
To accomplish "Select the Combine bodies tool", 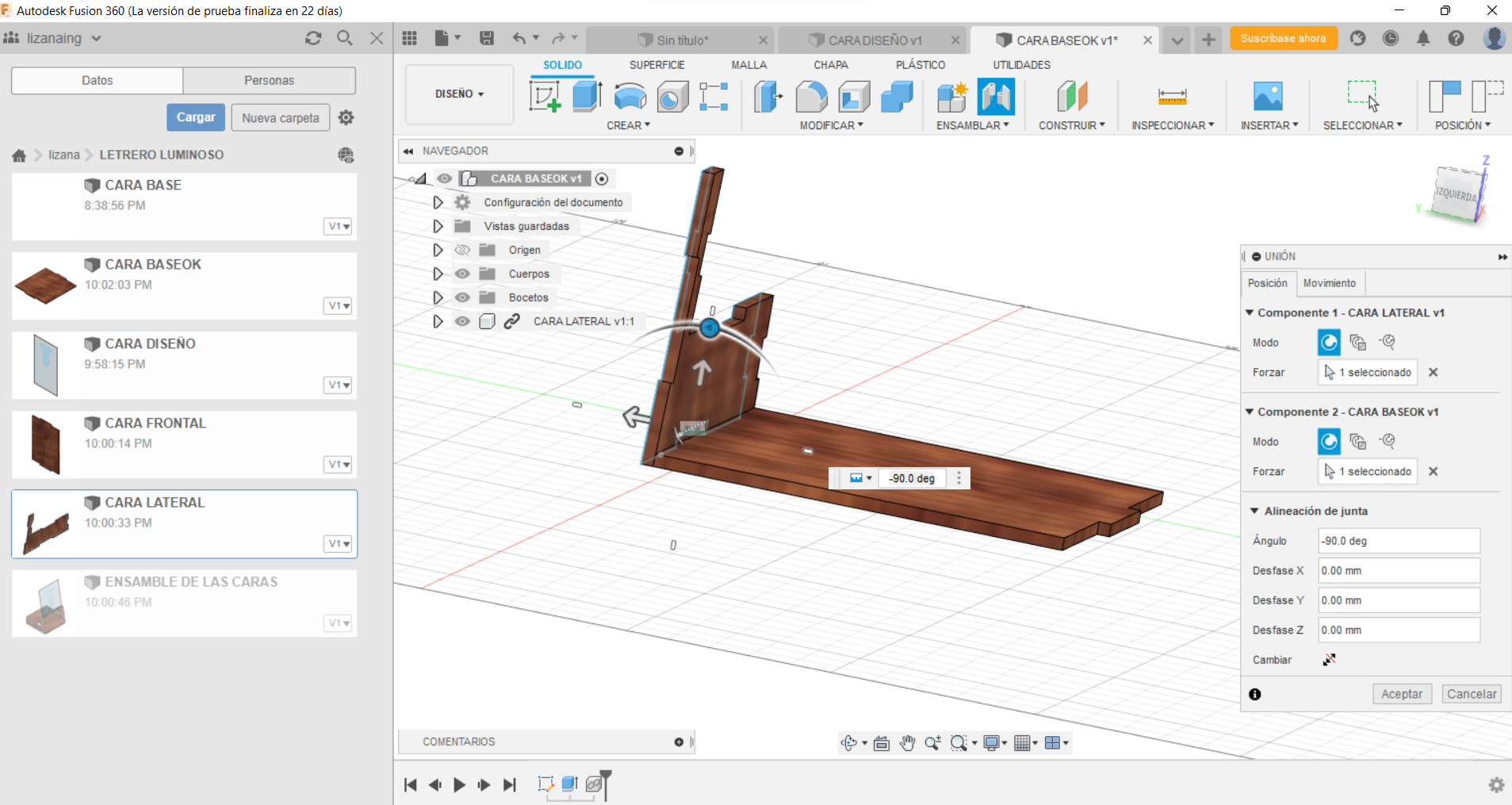I will [x=897, y=97].
